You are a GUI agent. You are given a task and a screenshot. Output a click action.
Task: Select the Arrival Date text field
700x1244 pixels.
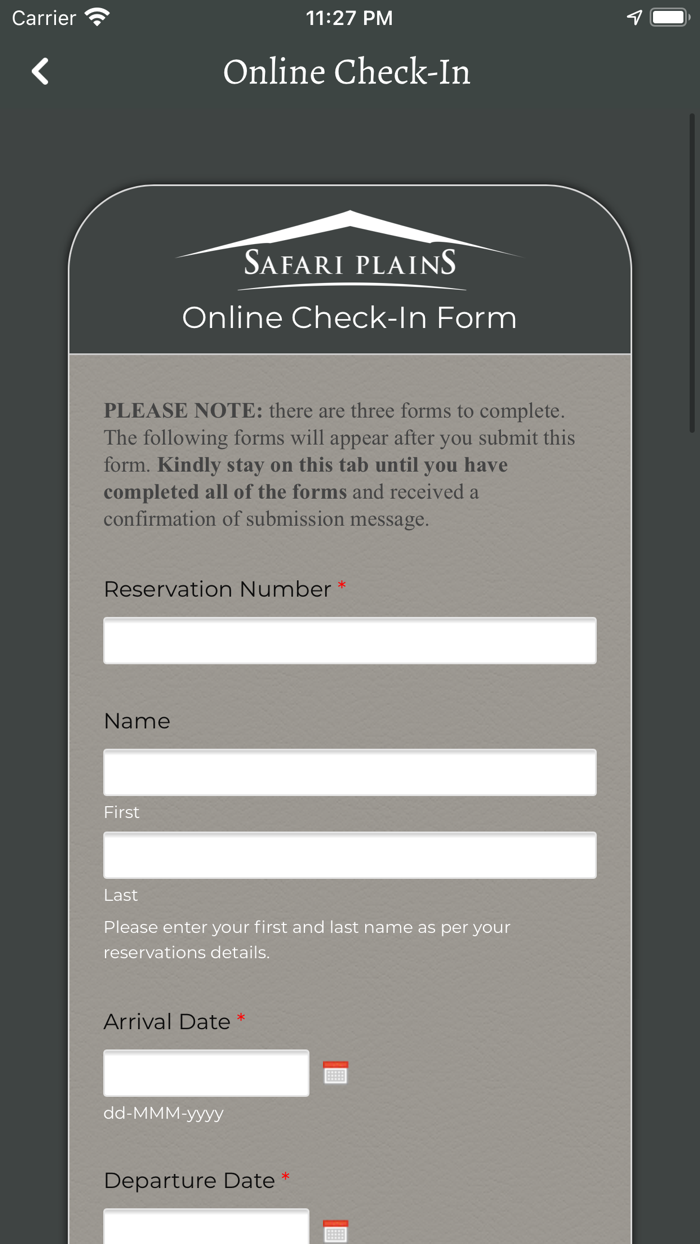[206, 1073]
